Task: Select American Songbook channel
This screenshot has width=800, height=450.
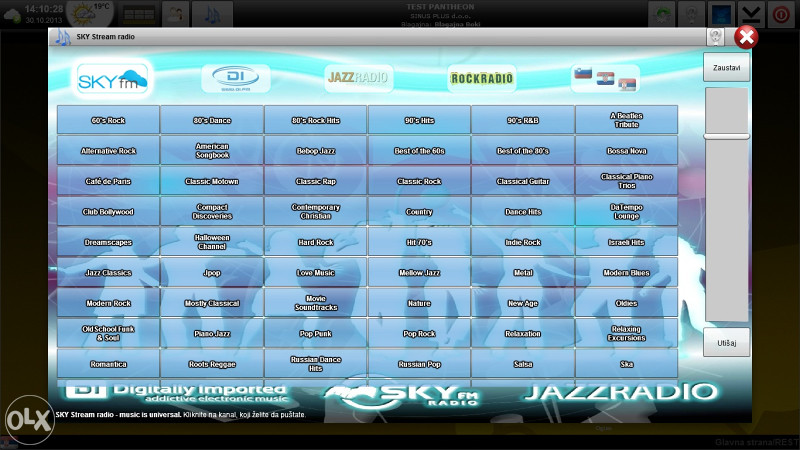Action: 212,151
